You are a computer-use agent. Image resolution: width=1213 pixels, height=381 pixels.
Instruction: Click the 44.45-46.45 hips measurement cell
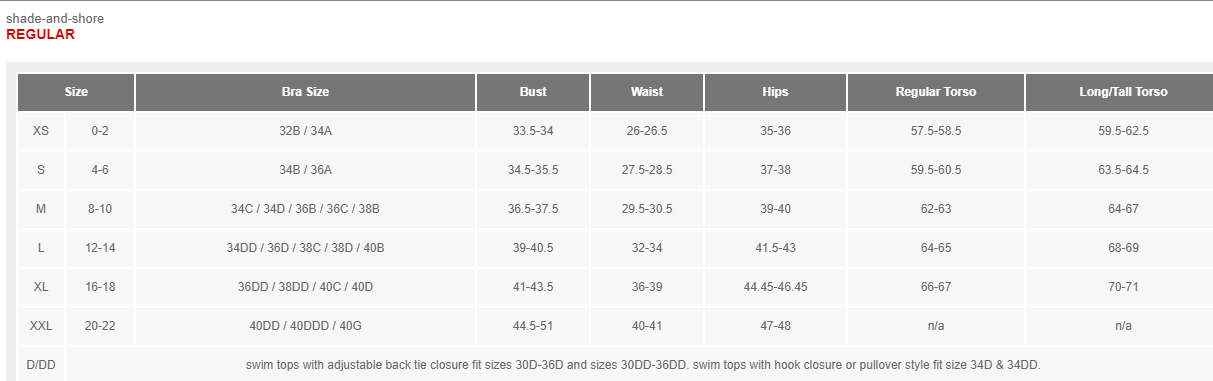click(x=775, y=287)
